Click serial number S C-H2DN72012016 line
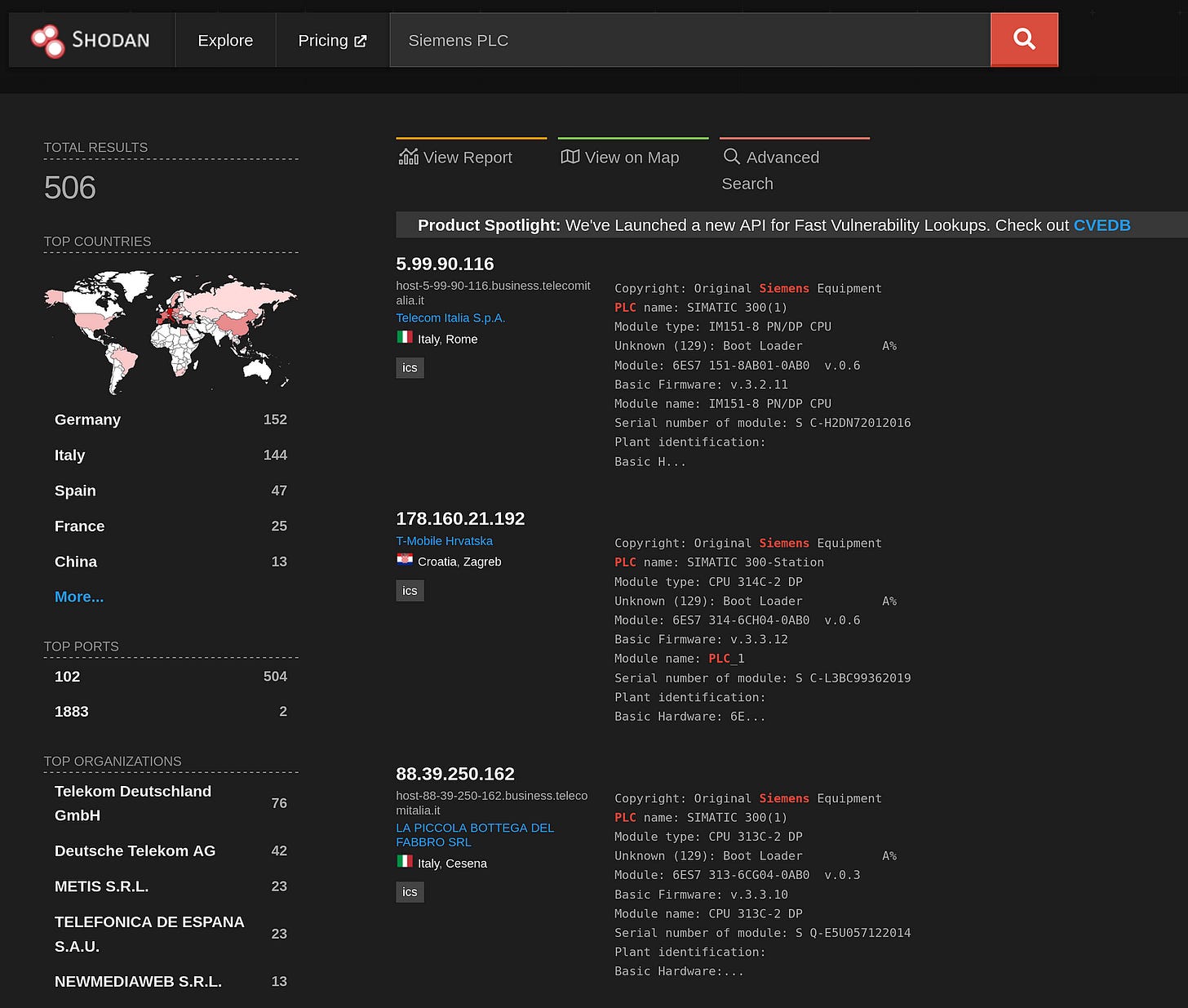 coord(762,423)
